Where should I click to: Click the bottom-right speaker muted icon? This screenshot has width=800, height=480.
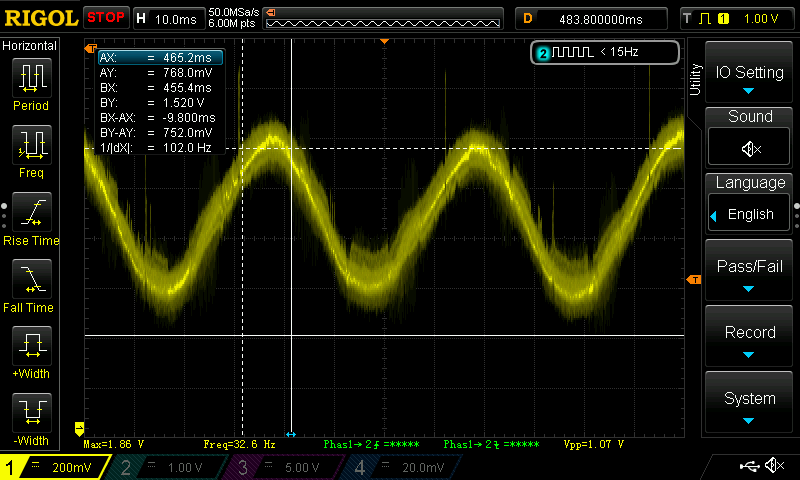[x=775, y=465]
